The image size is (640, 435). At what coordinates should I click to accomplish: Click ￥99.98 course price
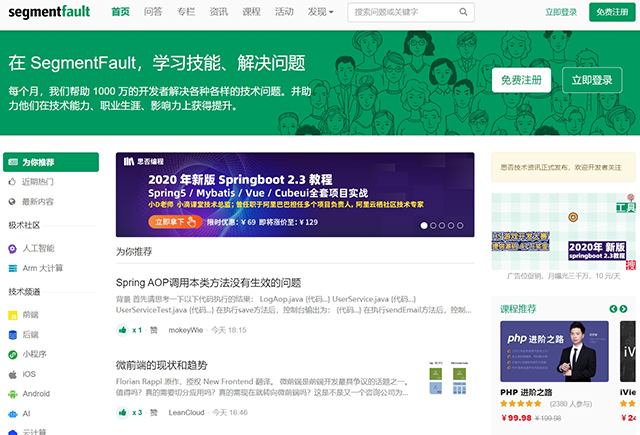pos(516,418)
